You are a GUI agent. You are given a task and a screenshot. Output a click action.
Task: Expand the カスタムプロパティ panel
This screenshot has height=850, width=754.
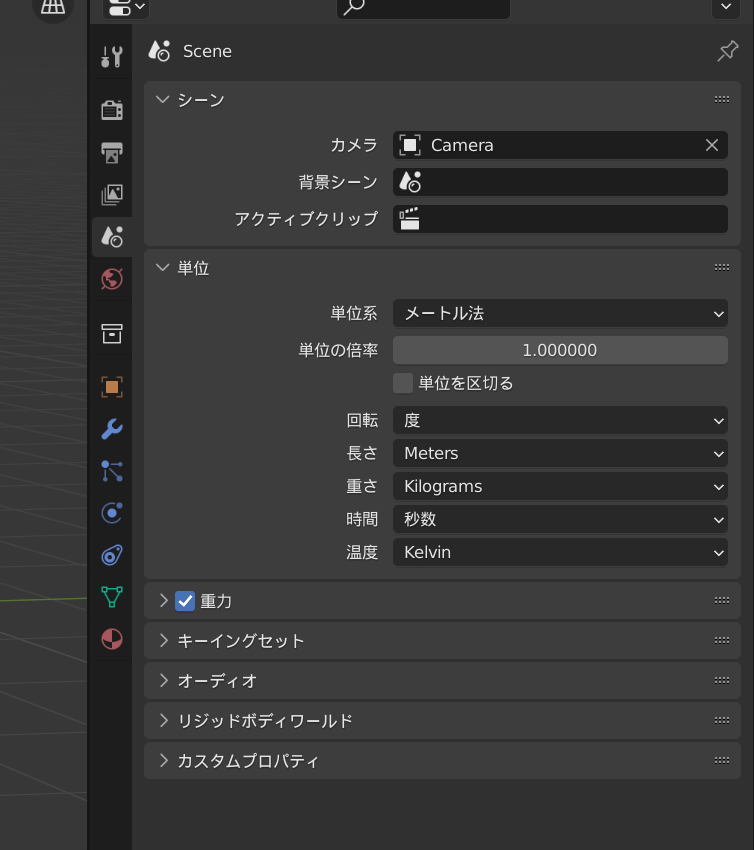[x=163, y=761]
